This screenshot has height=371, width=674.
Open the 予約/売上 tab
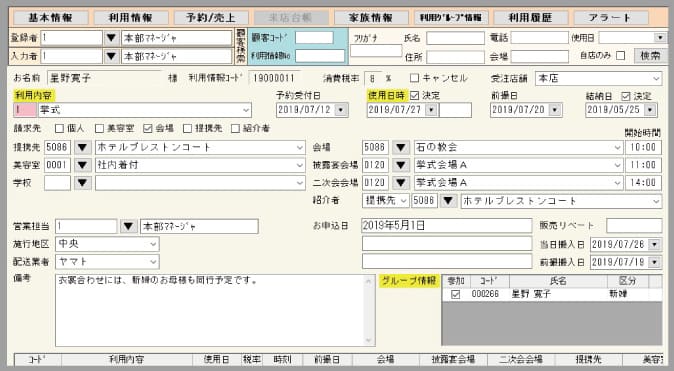pos(211,18)
